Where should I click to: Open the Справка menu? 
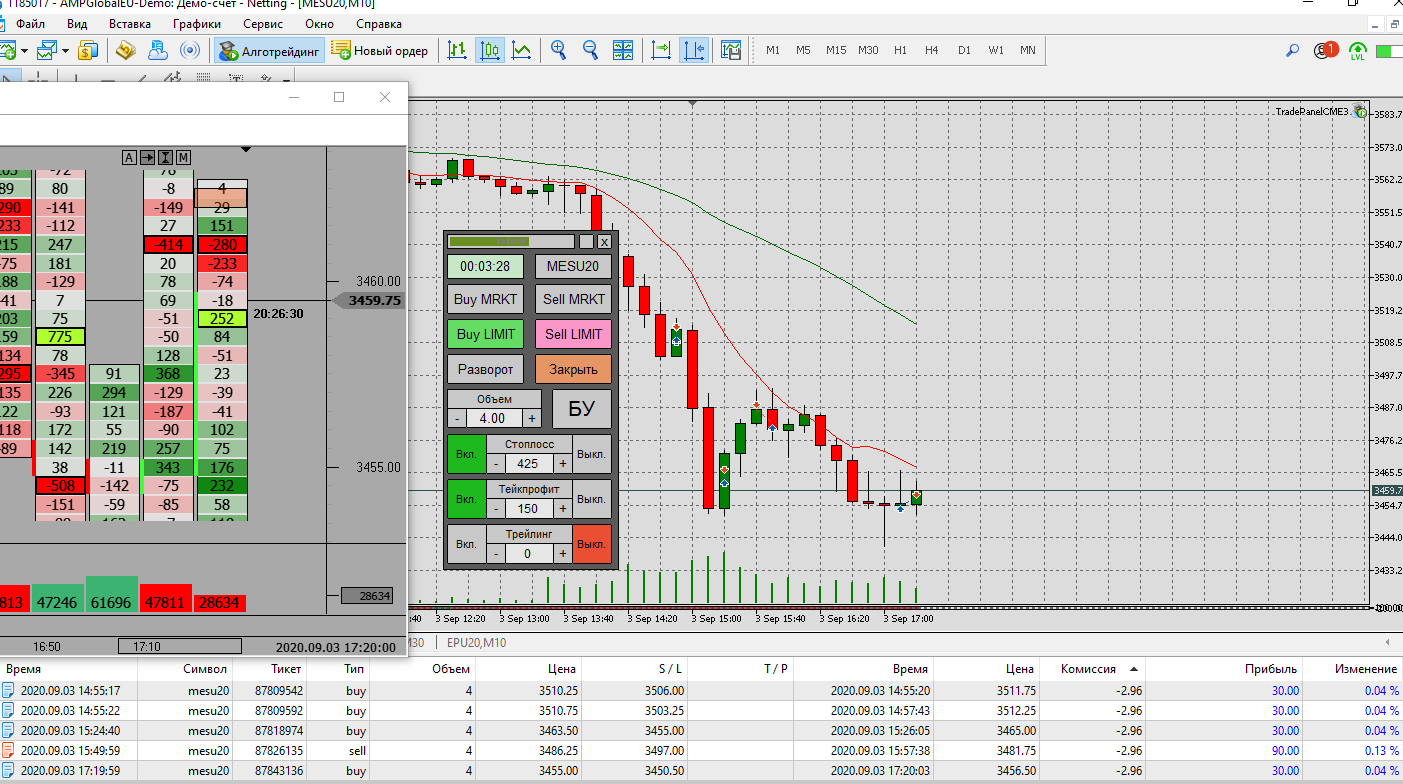pos(379,23)
